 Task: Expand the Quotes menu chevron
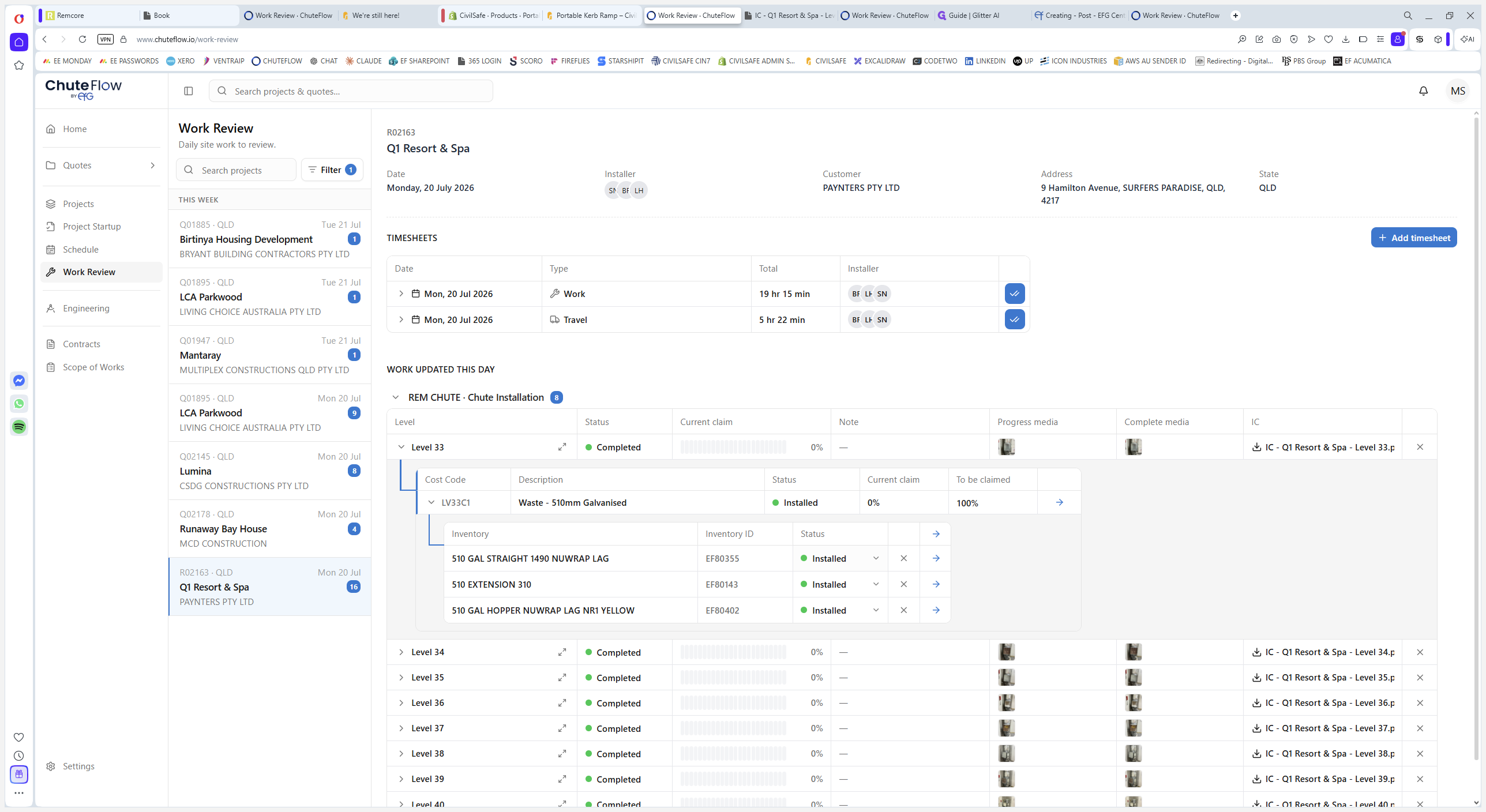coord(152,166)
